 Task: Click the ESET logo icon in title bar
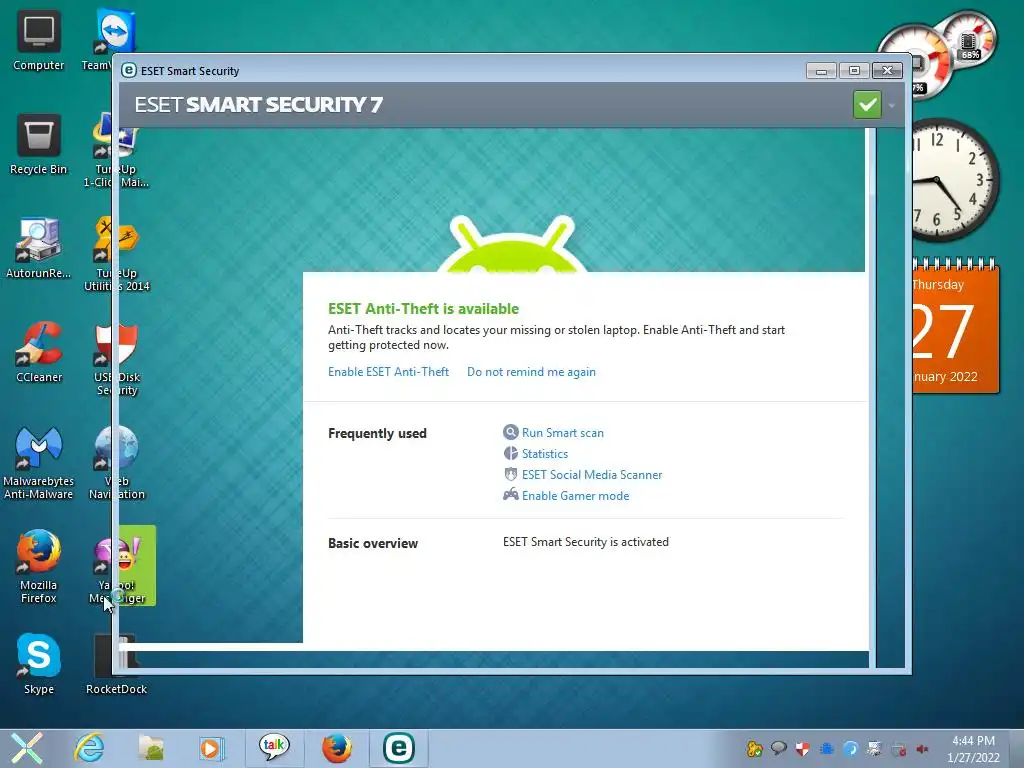129,71
